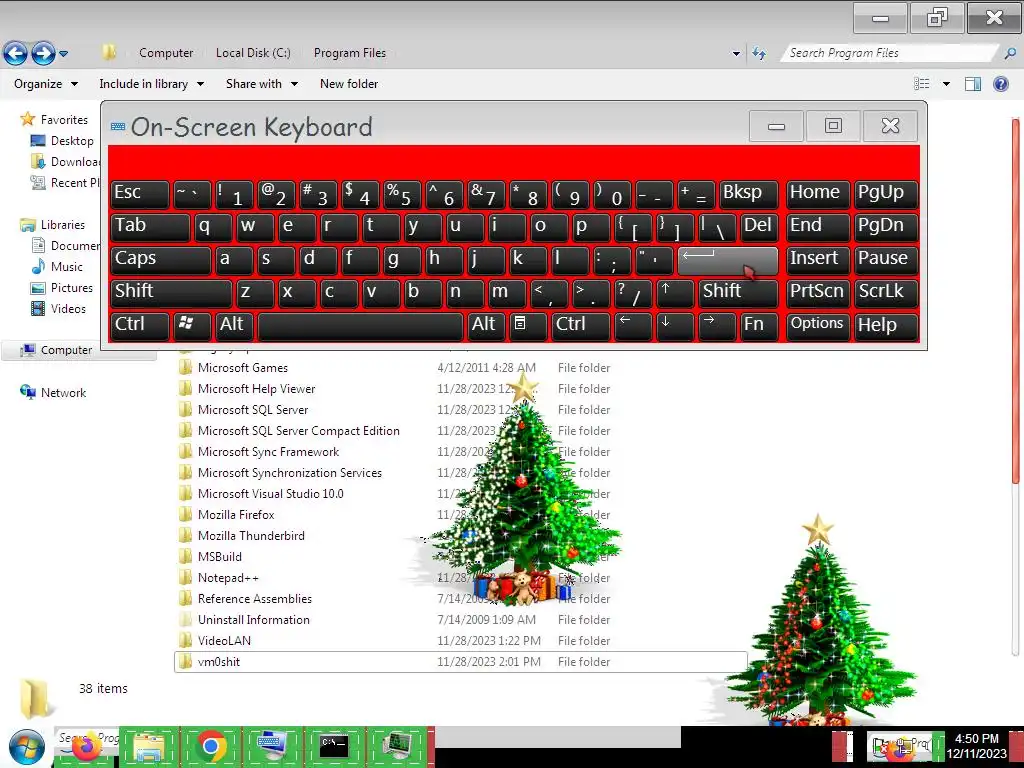Open the address bar history dropdown
The width and height of the screenshot is (1024, 768).
tap(736, 54)
